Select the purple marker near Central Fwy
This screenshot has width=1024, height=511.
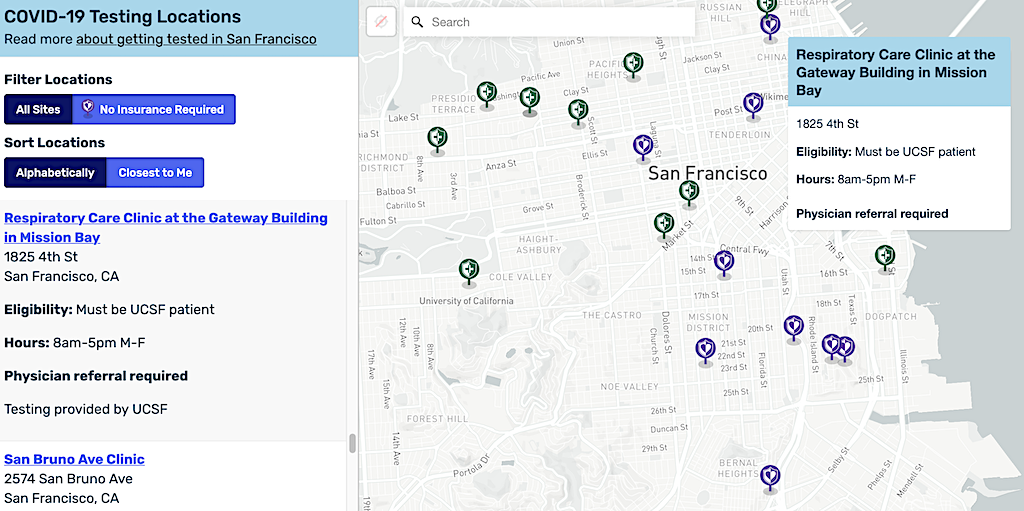click(724, 262)
